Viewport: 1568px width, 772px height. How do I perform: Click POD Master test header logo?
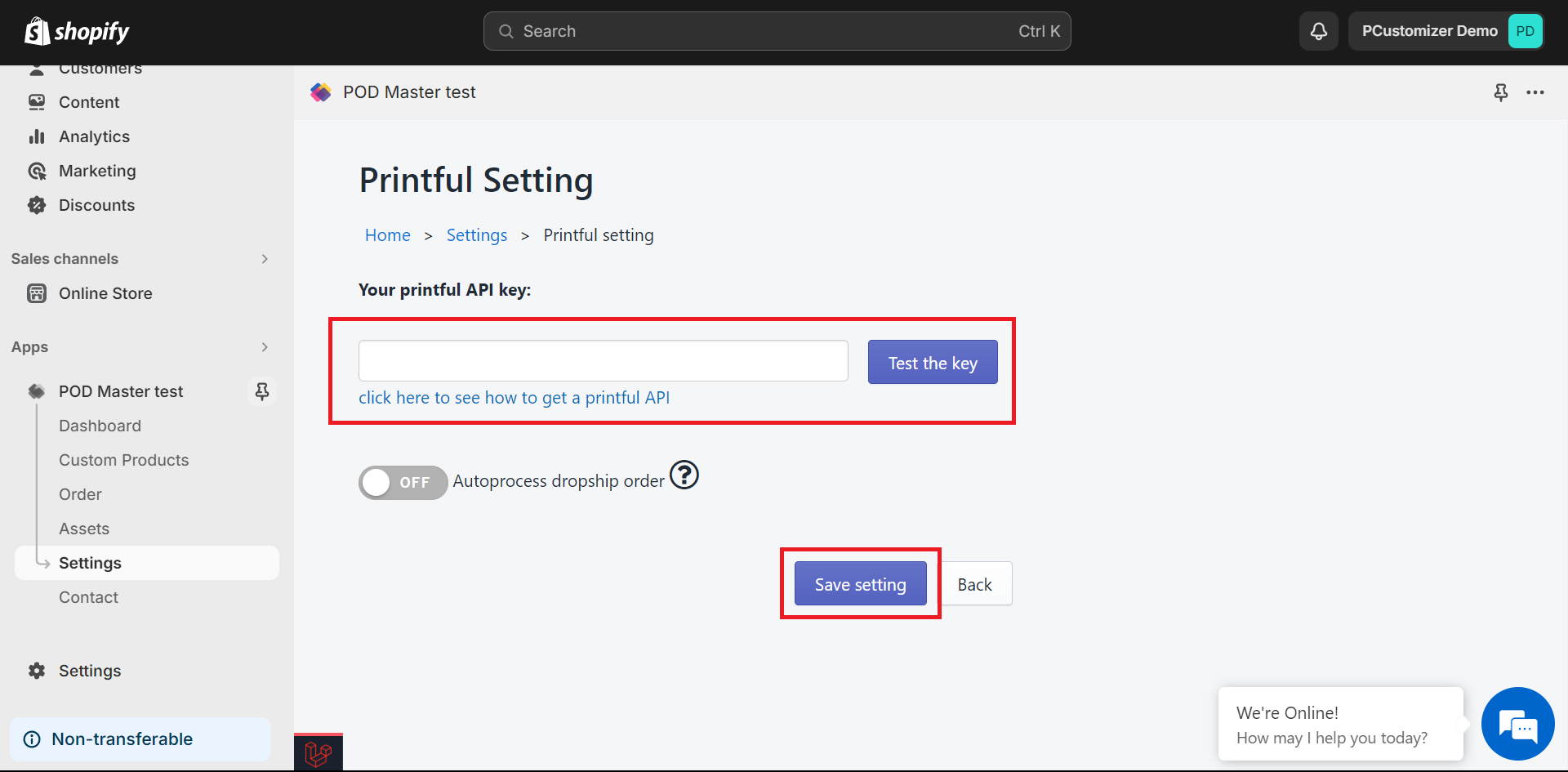coord(321,92)
